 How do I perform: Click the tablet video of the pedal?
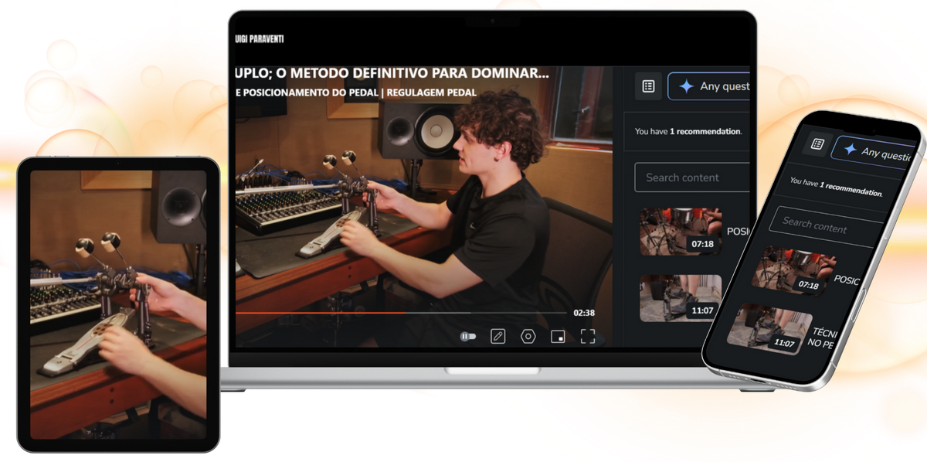point(118,304)
